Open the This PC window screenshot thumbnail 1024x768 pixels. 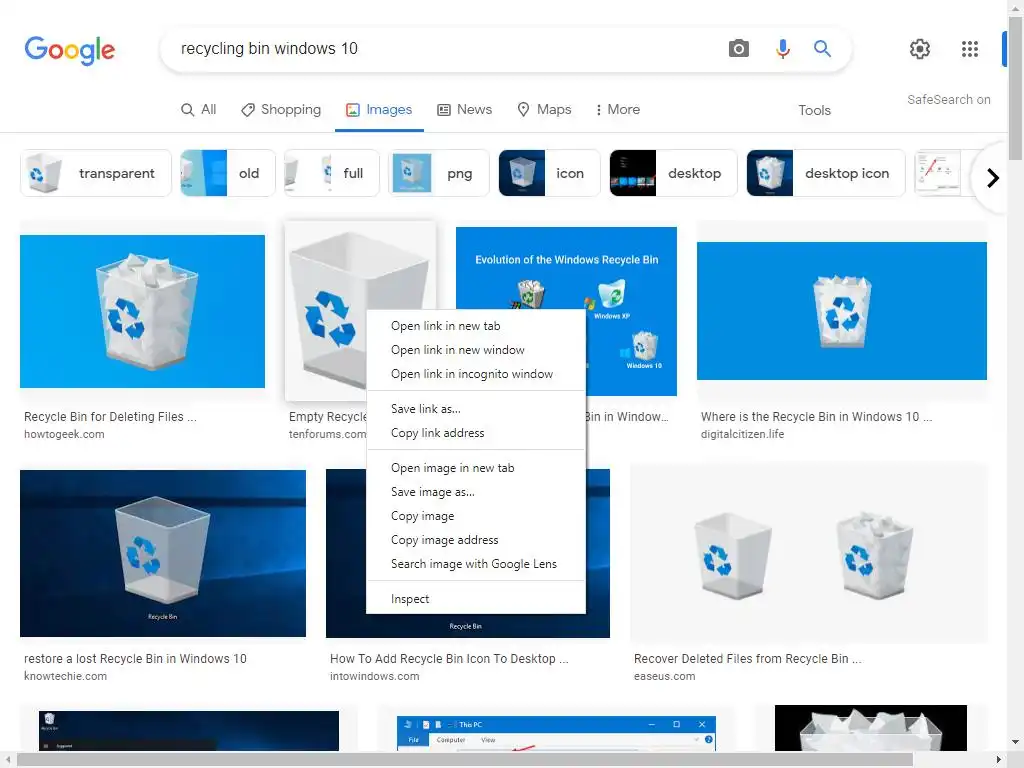[x=556, y=733]
